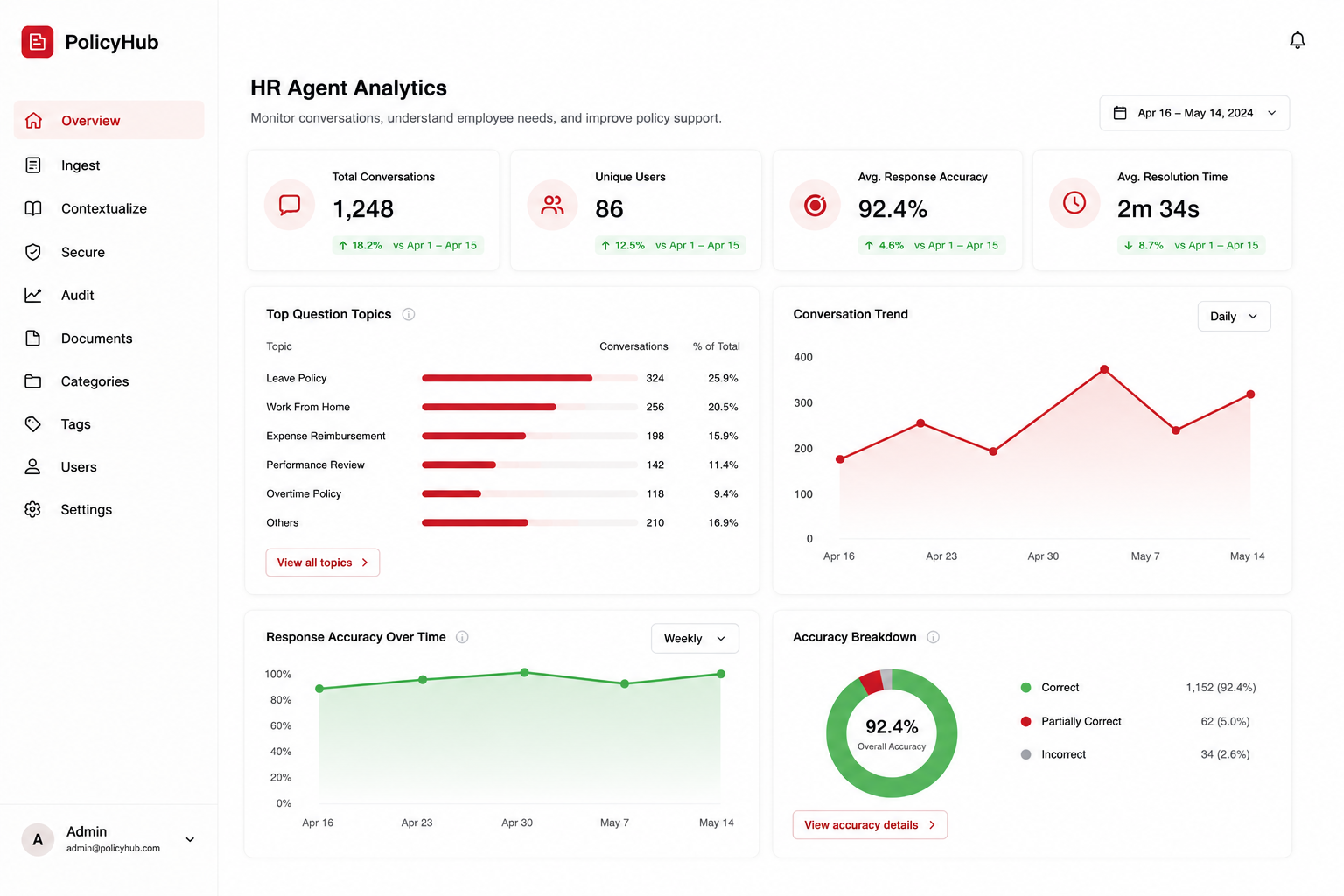Click the Conversations column header

[x=633, y=346]
